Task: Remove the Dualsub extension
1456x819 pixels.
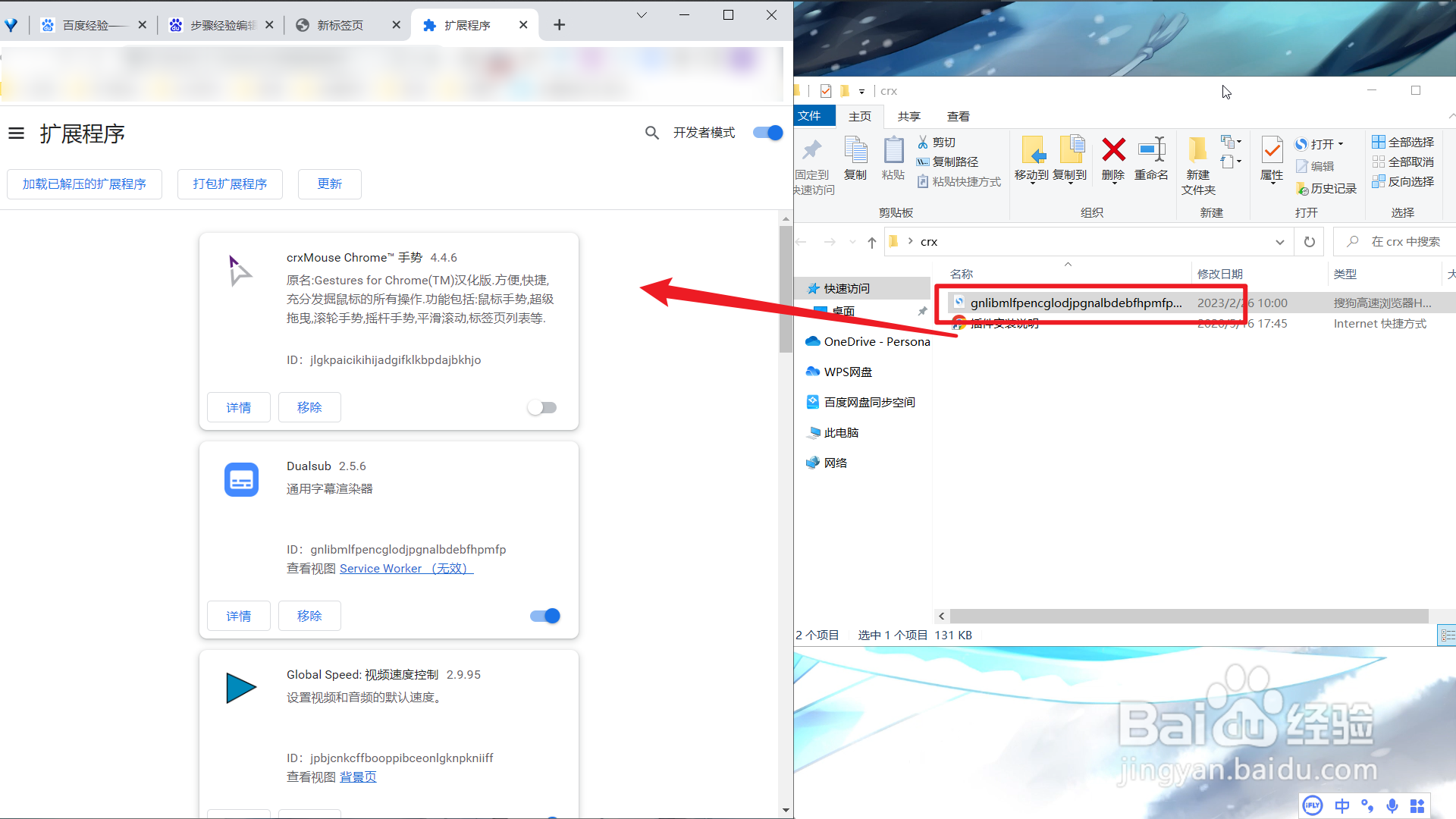Action: (x=309, y=617)
